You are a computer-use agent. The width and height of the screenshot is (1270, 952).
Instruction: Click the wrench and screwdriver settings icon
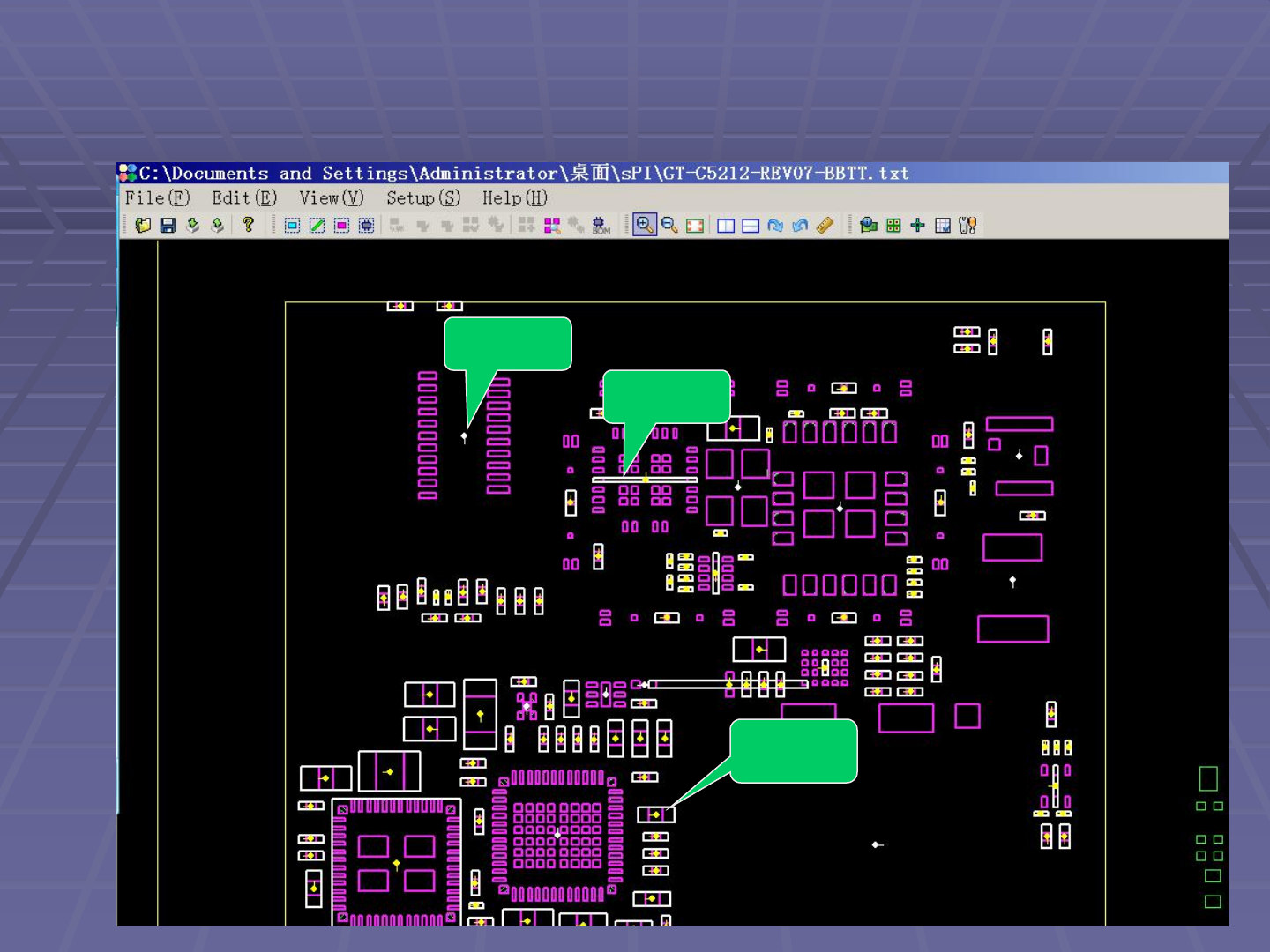click(x=967, y=226)
